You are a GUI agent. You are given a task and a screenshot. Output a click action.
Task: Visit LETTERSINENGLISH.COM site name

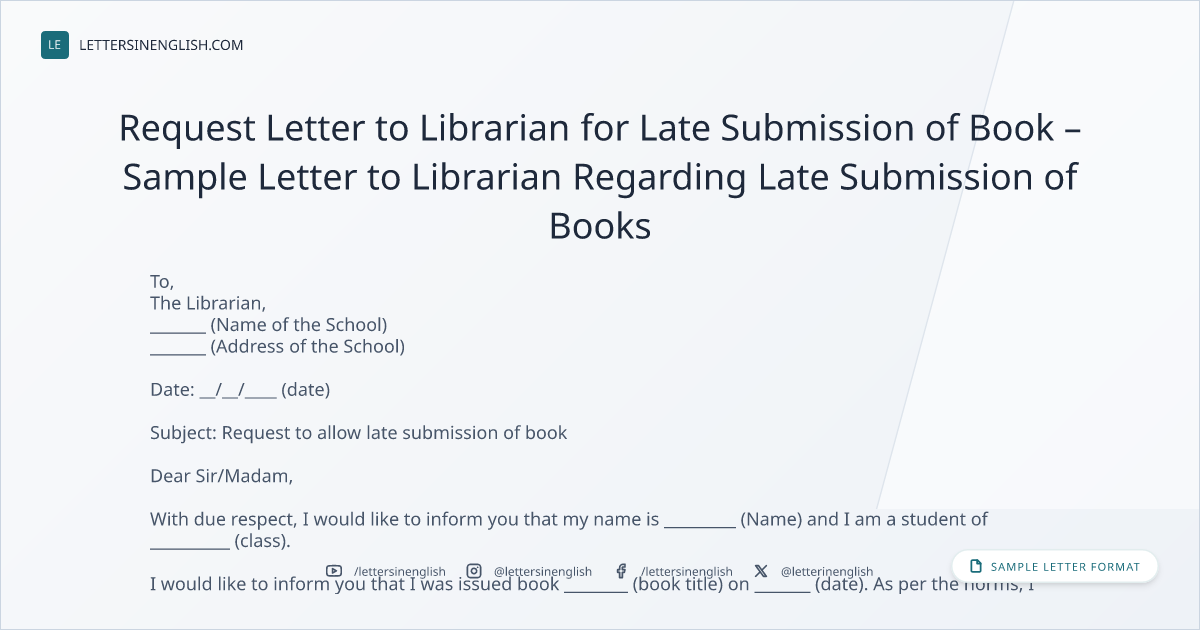coord(161,45)
